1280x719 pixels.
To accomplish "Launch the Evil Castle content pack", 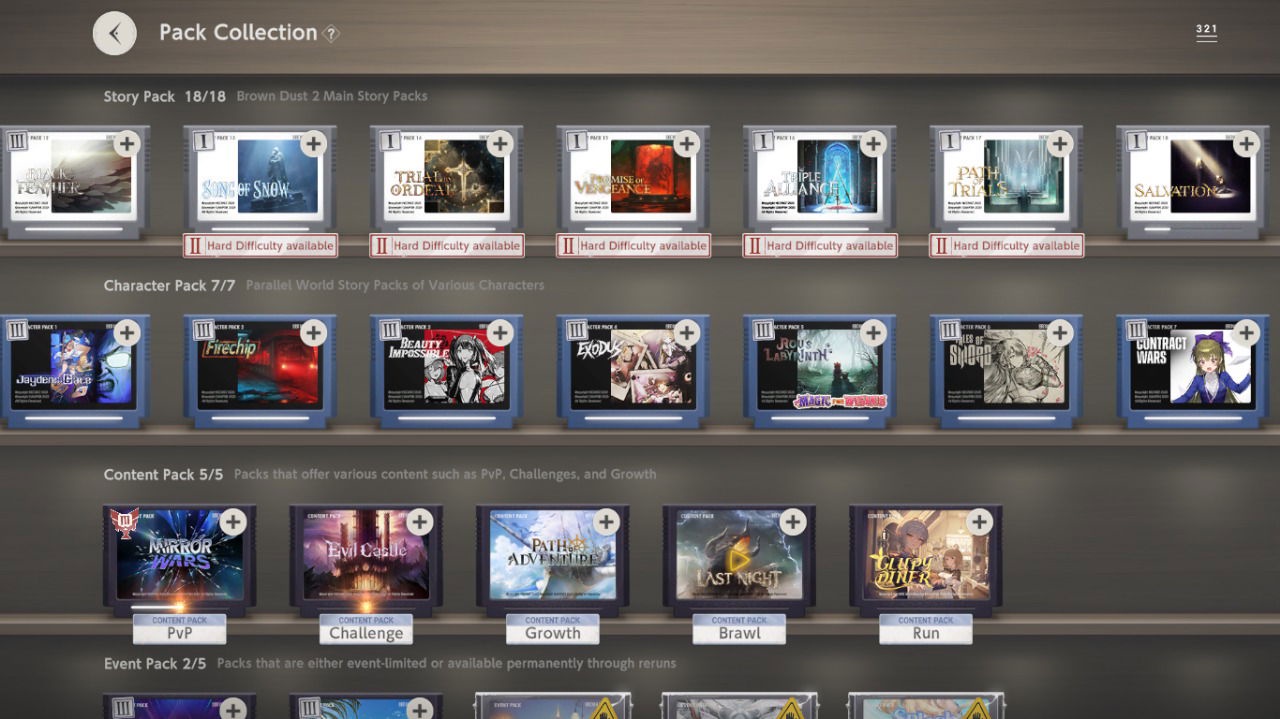I will click(x=366, y=560).
